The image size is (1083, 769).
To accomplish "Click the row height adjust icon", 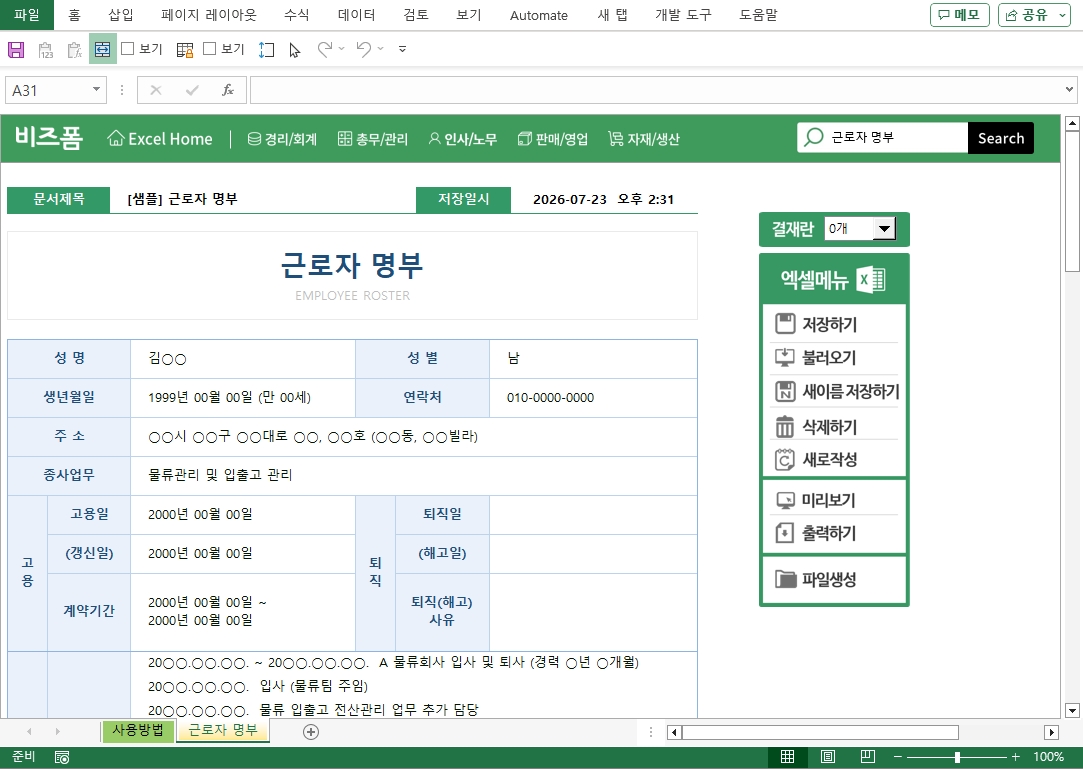I will 267,50.
